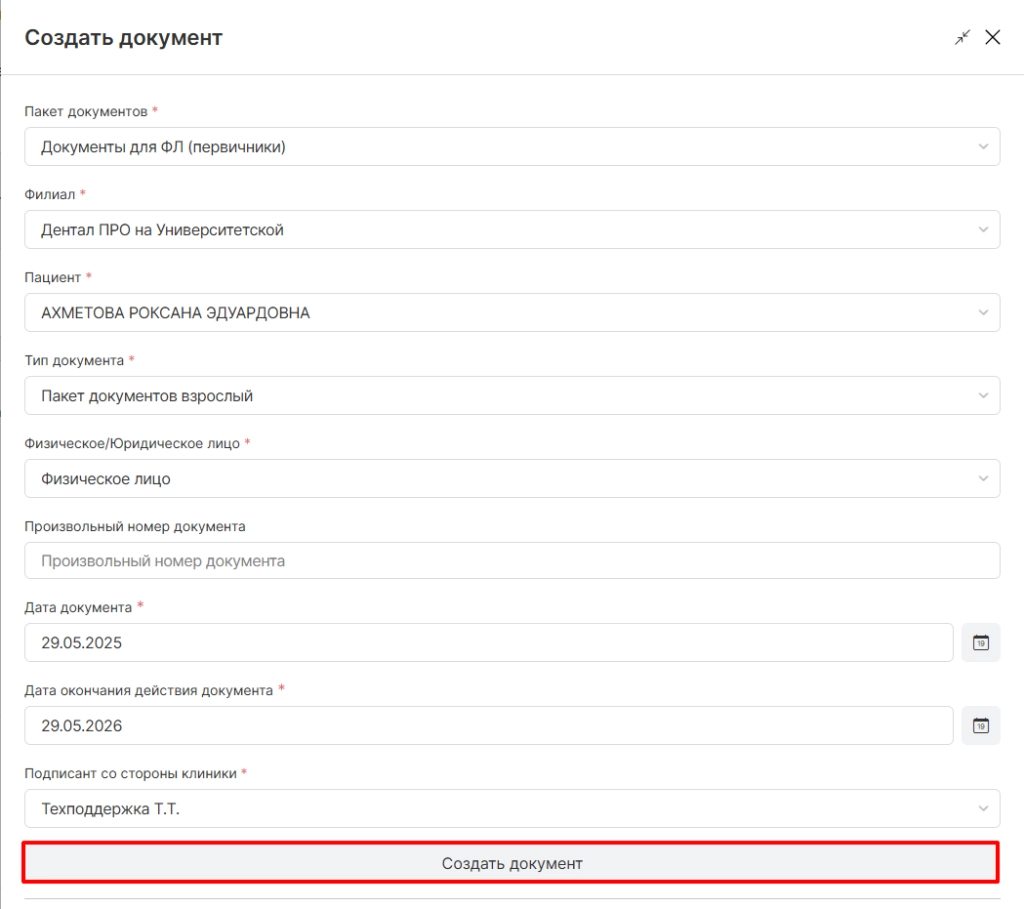Click chevron arrow in Пакет документов field
The width and height of the screenshot is (1024, 909).
[x=983, y=146]
